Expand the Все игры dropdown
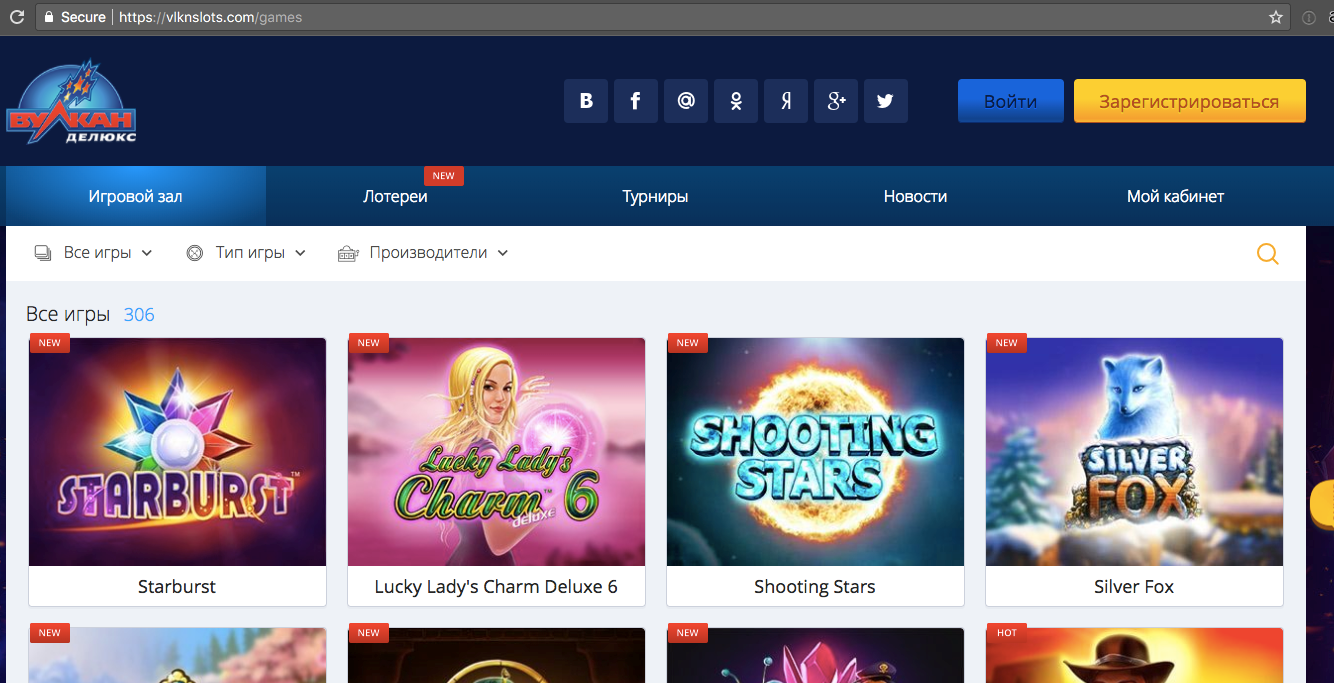1334x683 pixels. point(93,253)
